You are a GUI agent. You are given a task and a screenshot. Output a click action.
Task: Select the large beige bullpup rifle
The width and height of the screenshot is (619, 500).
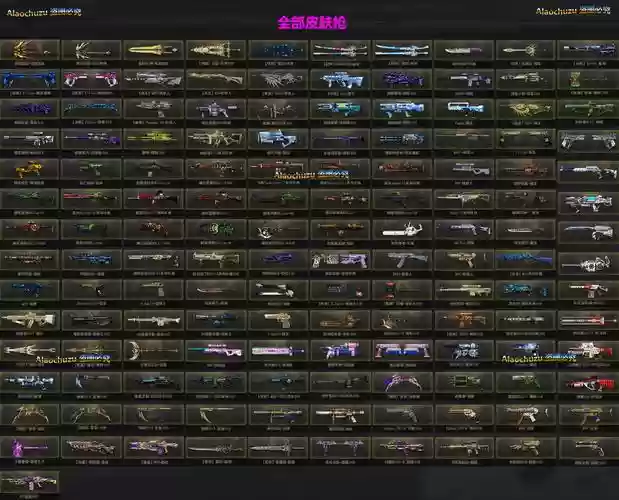click(x=29, y=320)
